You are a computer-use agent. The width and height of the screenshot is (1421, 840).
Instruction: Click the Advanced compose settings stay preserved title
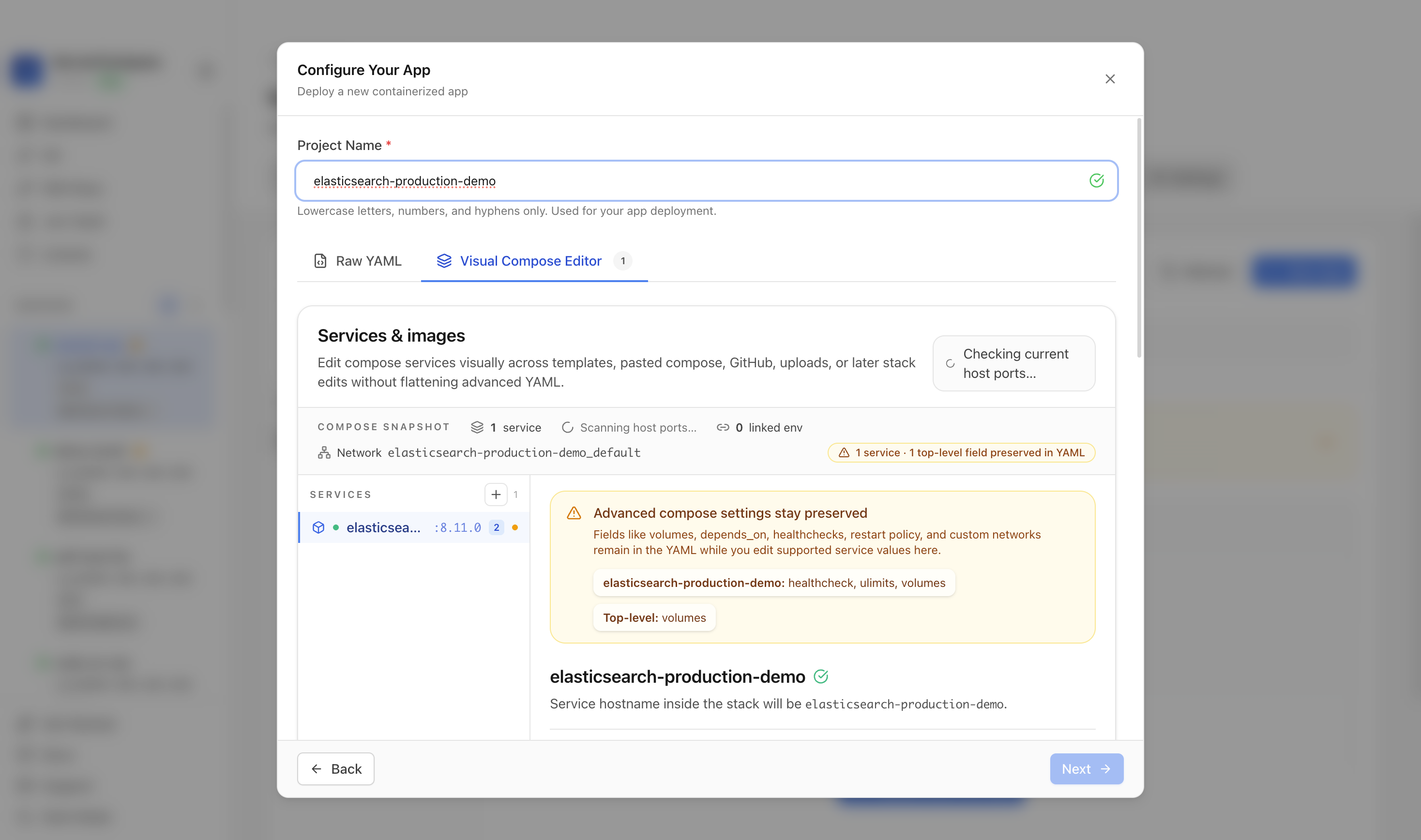730,513
